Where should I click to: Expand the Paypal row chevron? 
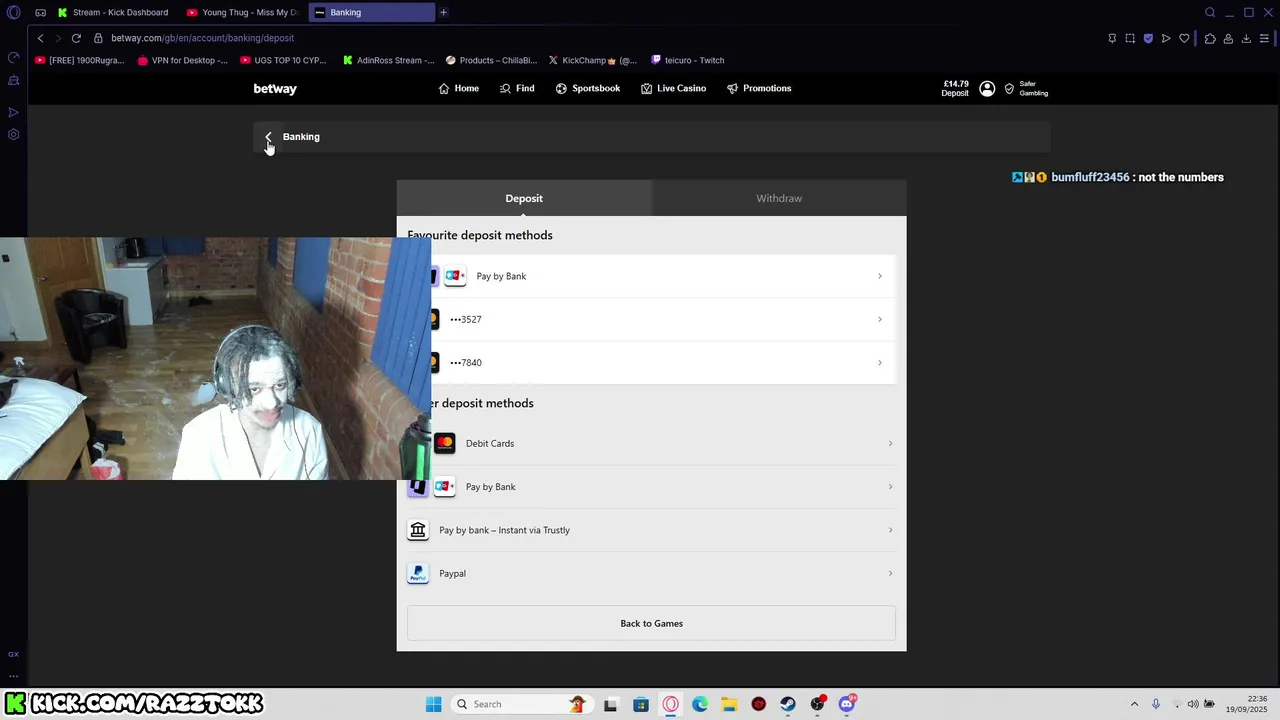pyautogui.click(x=890, y=573)
